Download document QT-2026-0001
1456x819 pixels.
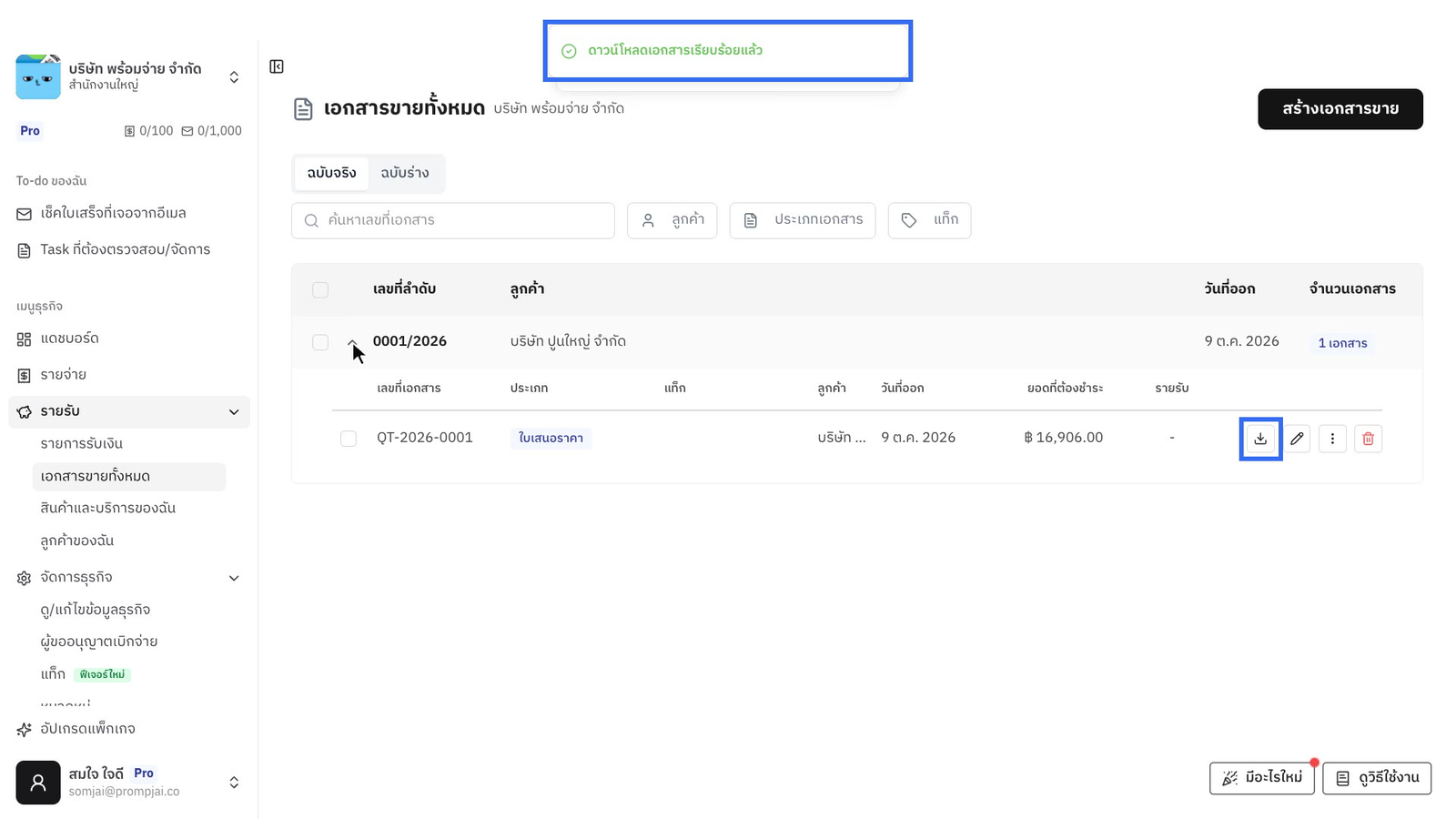[1260, 439]
